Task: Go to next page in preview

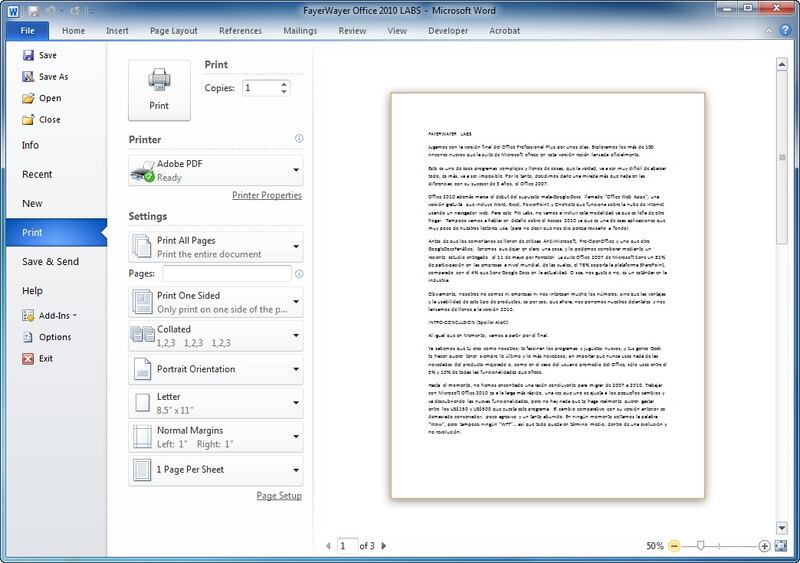Action: (x=384, y=546)
